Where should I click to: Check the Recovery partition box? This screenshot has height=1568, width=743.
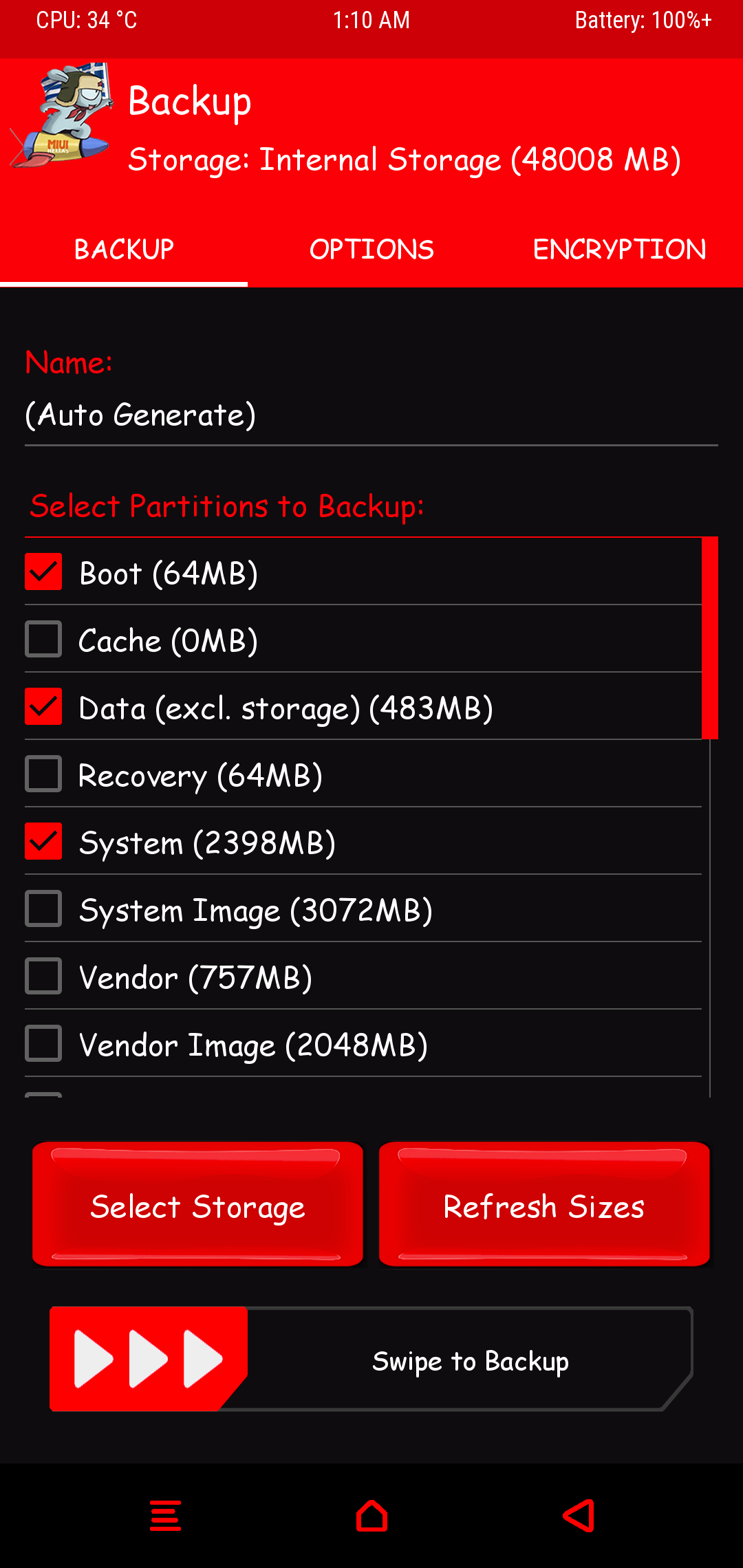[43, 774]
